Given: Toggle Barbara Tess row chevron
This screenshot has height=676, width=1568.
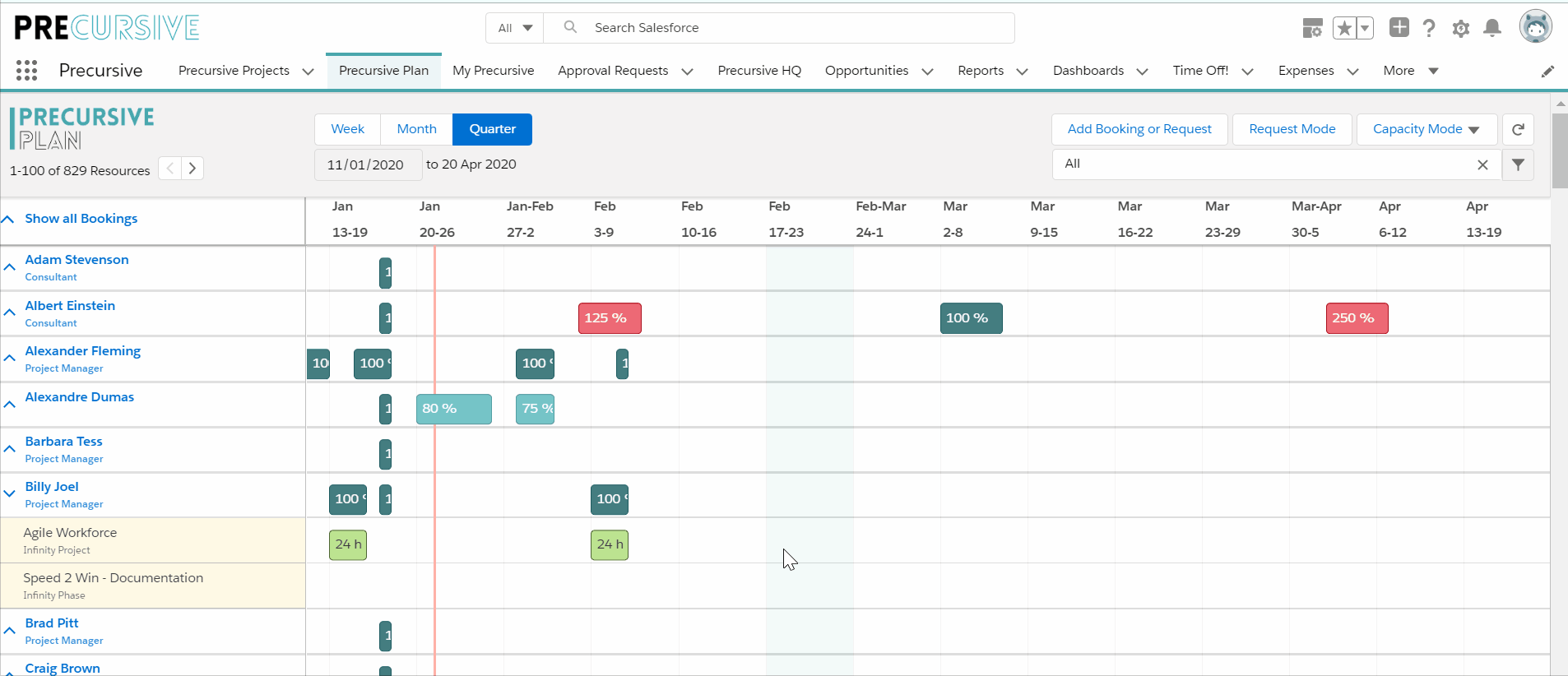Looking at the screenshot, I should pos(9,449).
